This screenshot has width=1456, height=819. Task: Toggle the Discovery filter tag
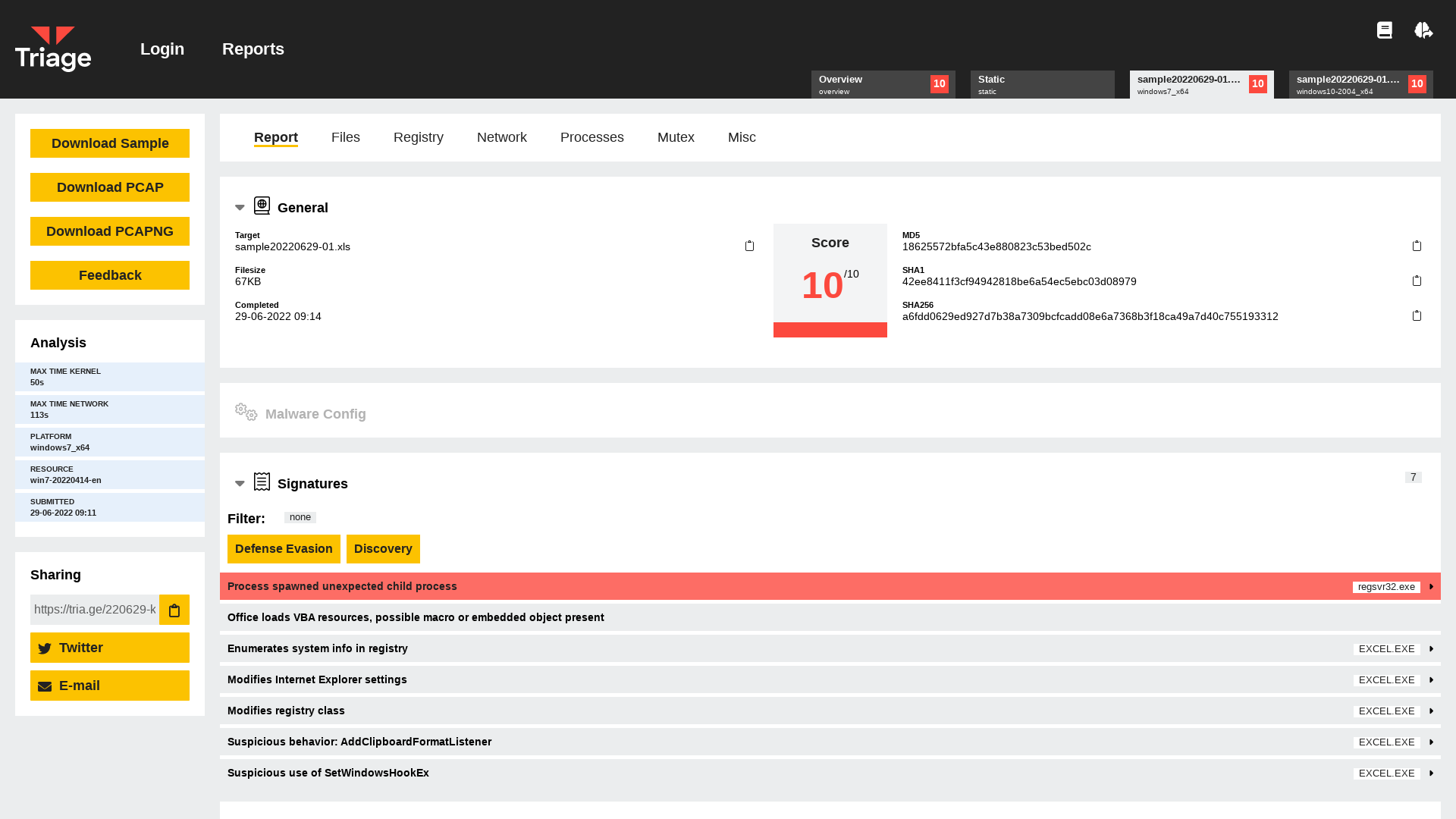point(383,548)
